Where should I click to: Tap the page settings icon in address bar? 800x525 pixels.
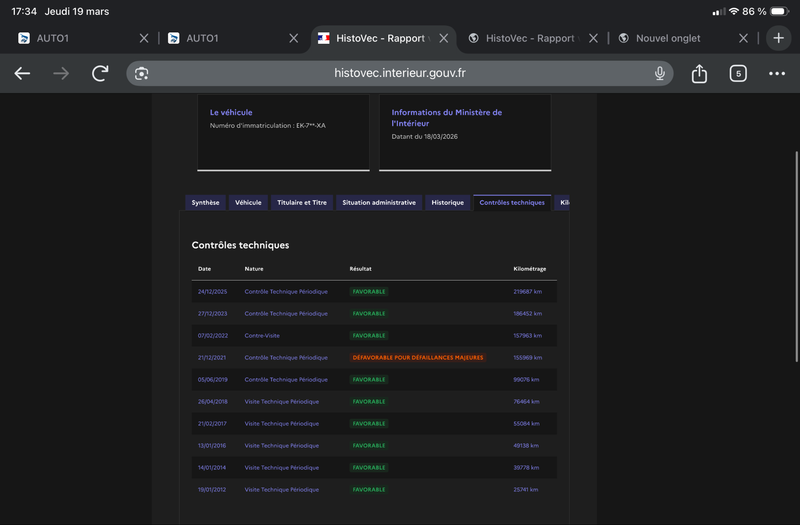[142, 73]
